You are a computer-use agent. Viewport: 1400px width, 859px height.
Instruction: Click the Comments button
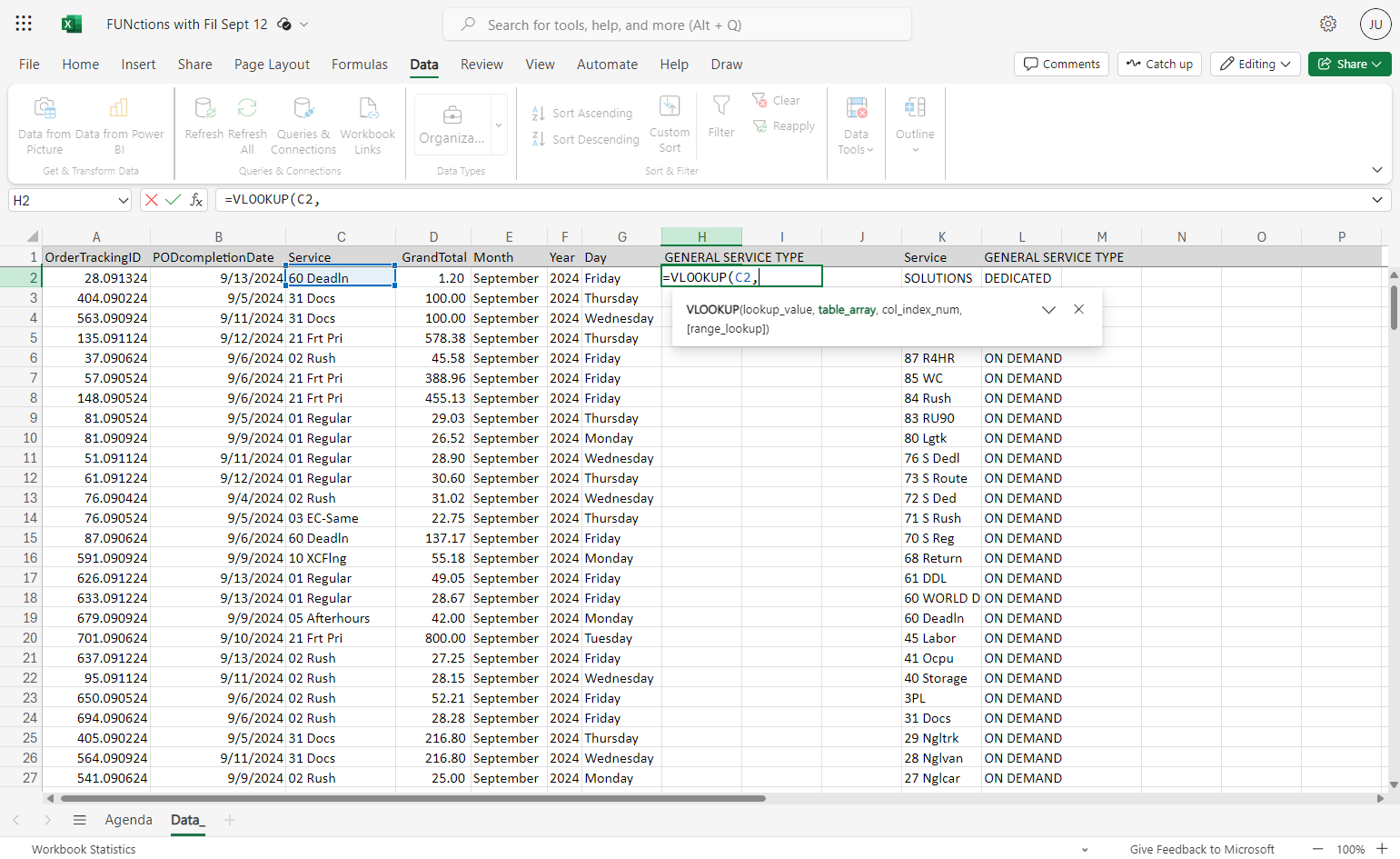pos(1061,65)
